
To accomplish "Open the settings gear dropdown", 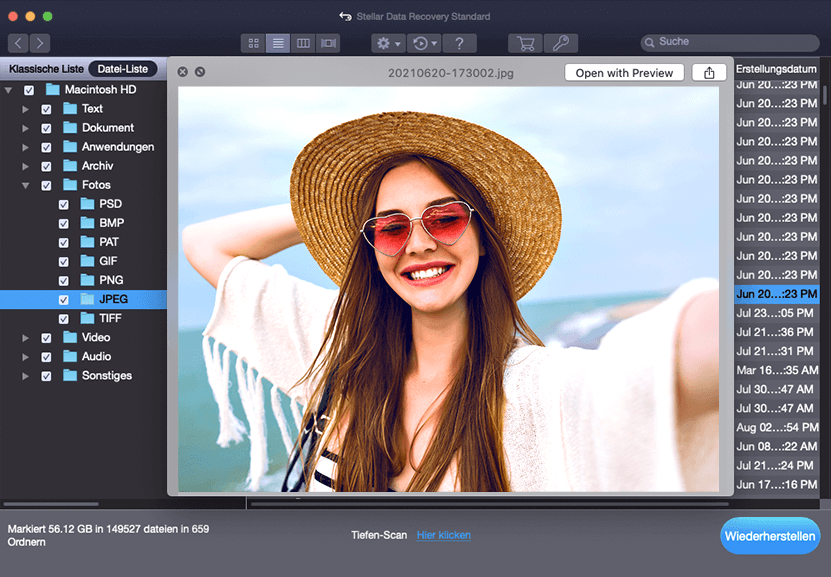I will click(x=387, y=43).
